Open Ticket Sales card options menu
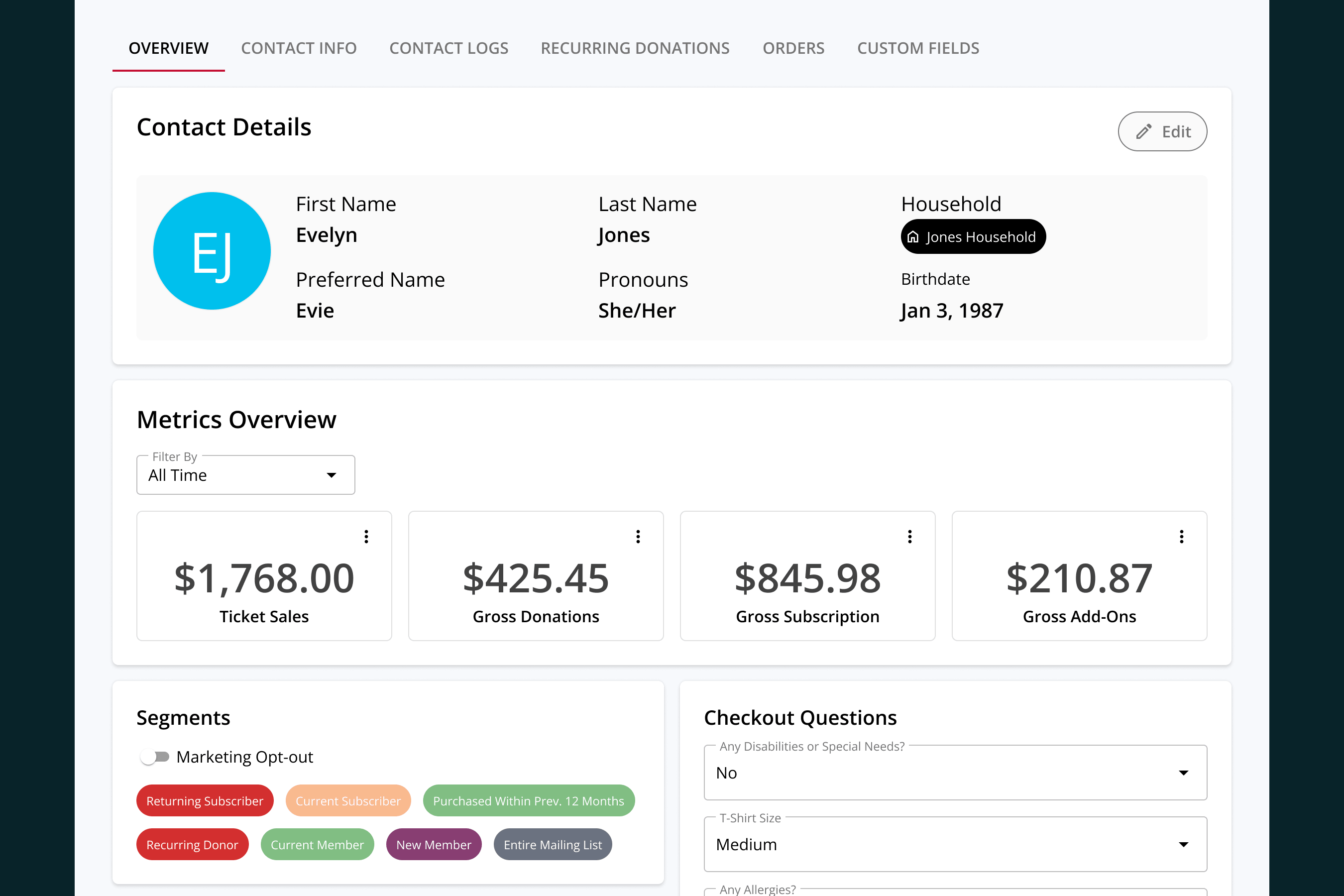Screen dimensions: 1344x896 366,537
